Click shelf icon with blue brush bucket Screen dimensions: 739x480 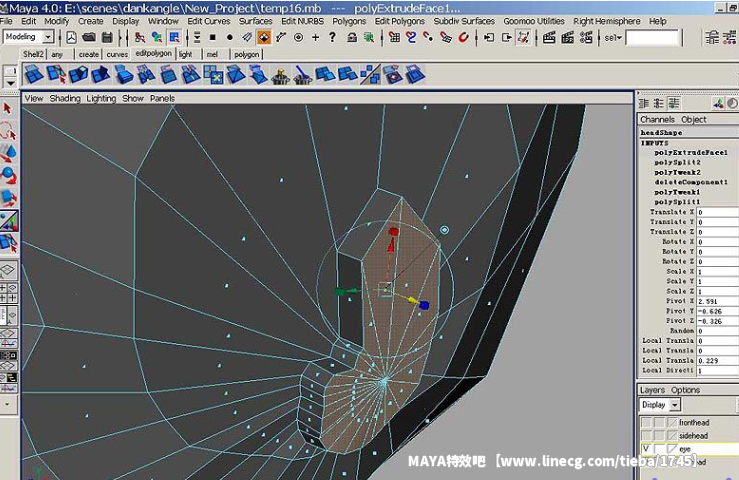[x=303, y=74]
